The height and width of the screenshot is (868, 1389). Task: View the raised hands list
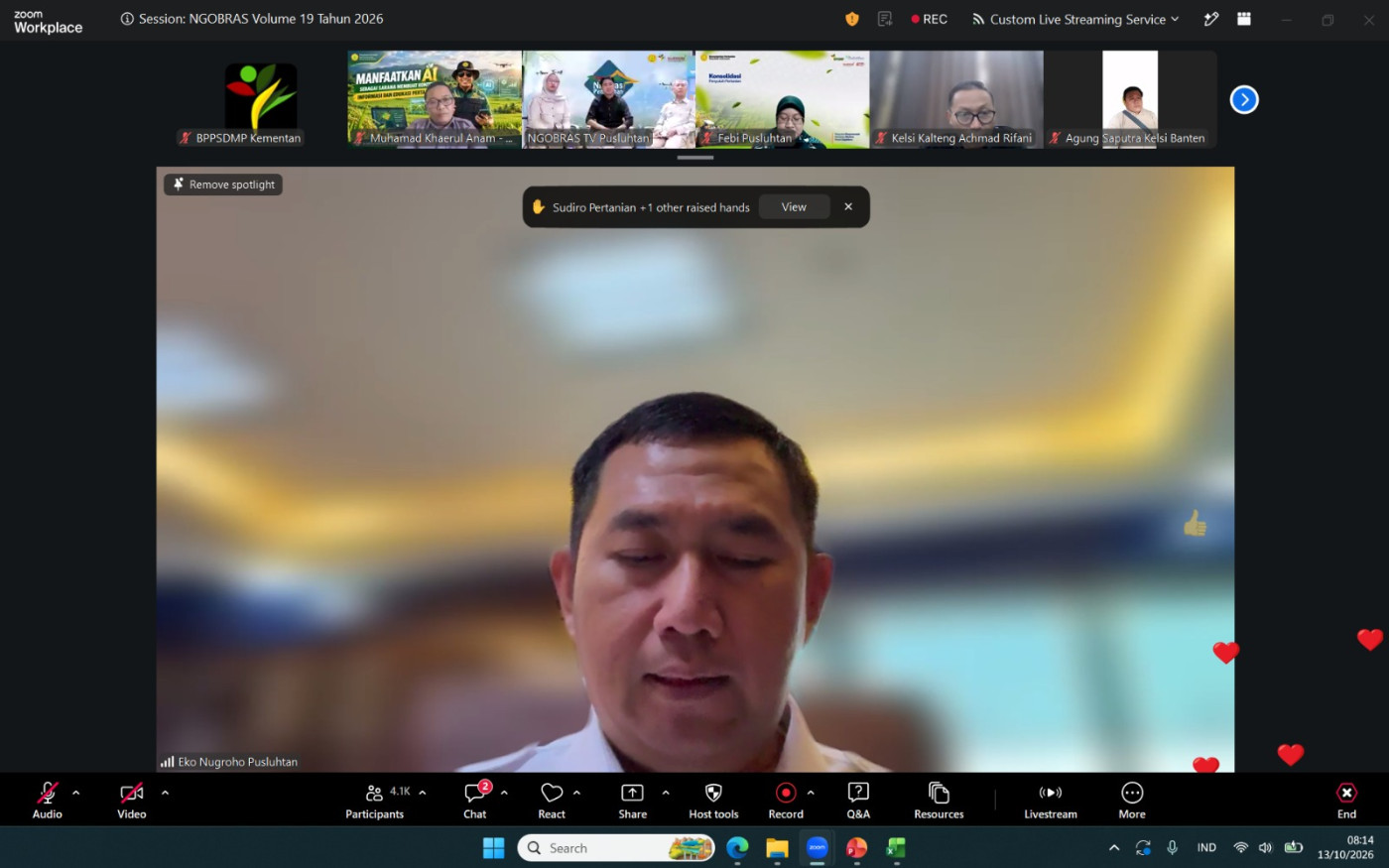pyautogui.click(x=794, y=207)
